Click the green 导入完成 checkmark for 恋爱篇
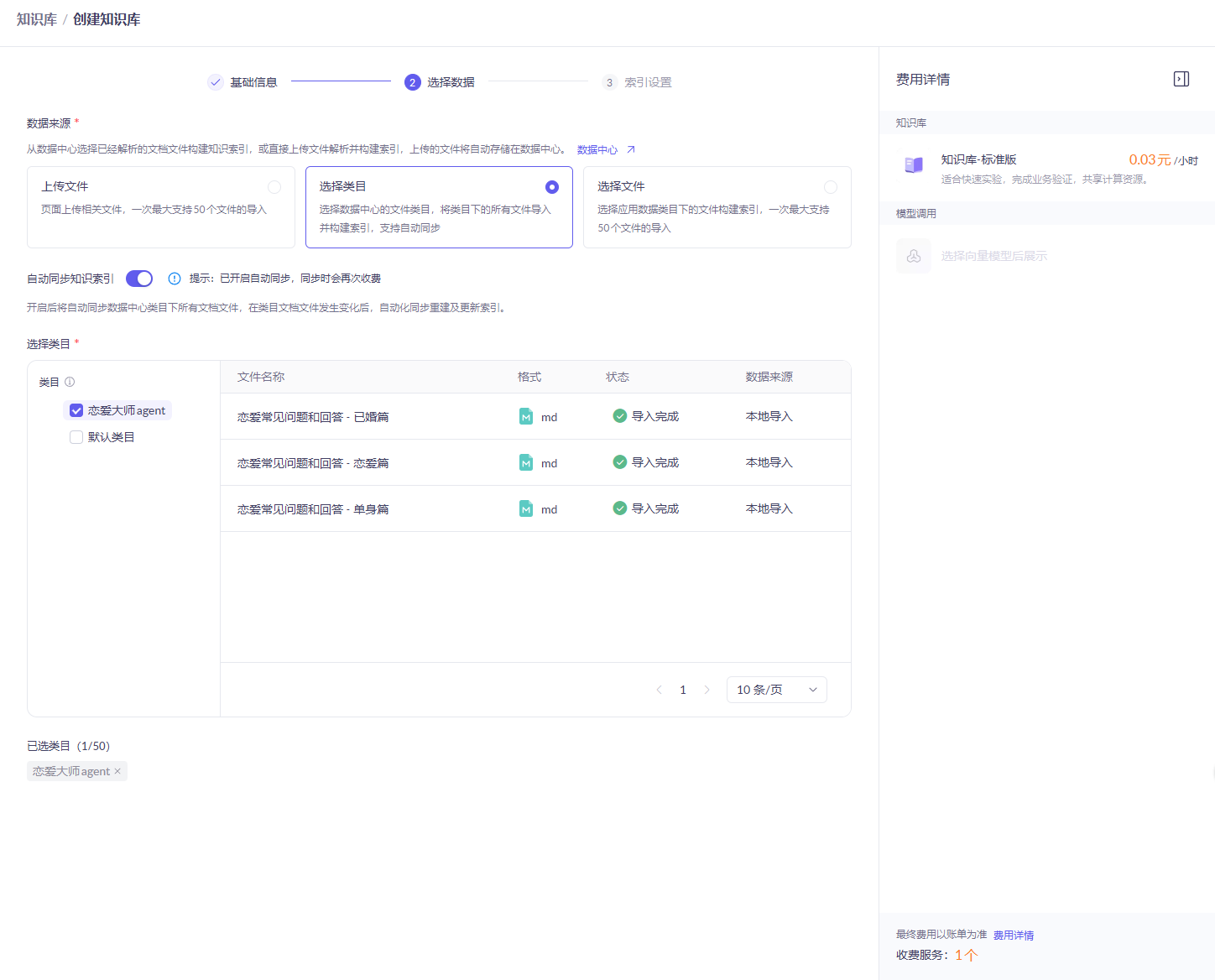The height and width of the screenshot is (980, 1215). click(619, 462)
